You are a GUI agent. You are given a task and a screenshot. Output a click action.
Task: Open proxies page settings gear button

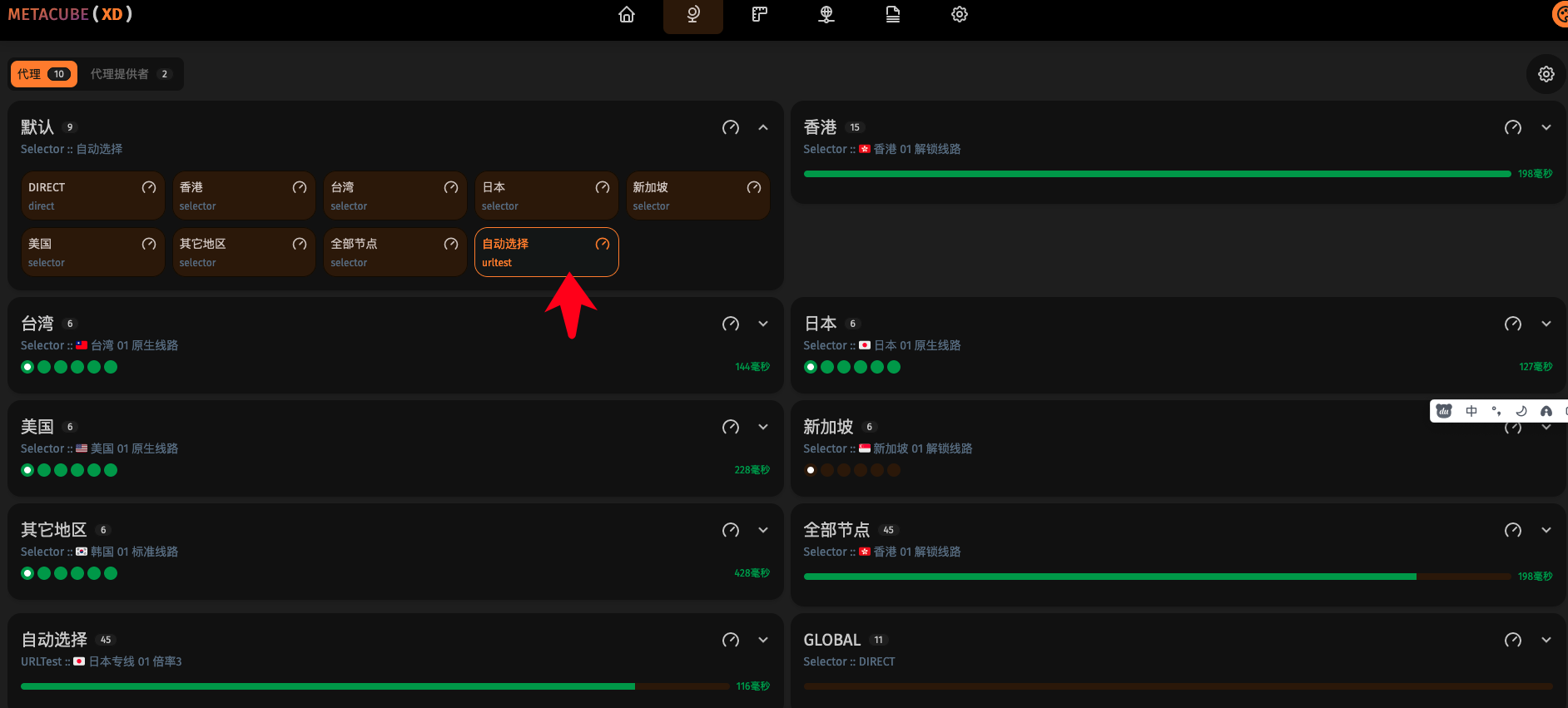tap(1546, 74)
